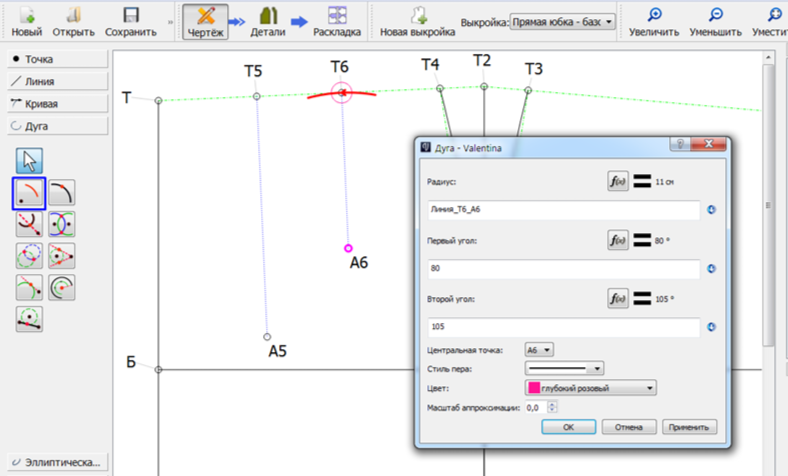Select the concentric arc tool icon
Viewport: 788px width, 476px height.
coord(62,288)
